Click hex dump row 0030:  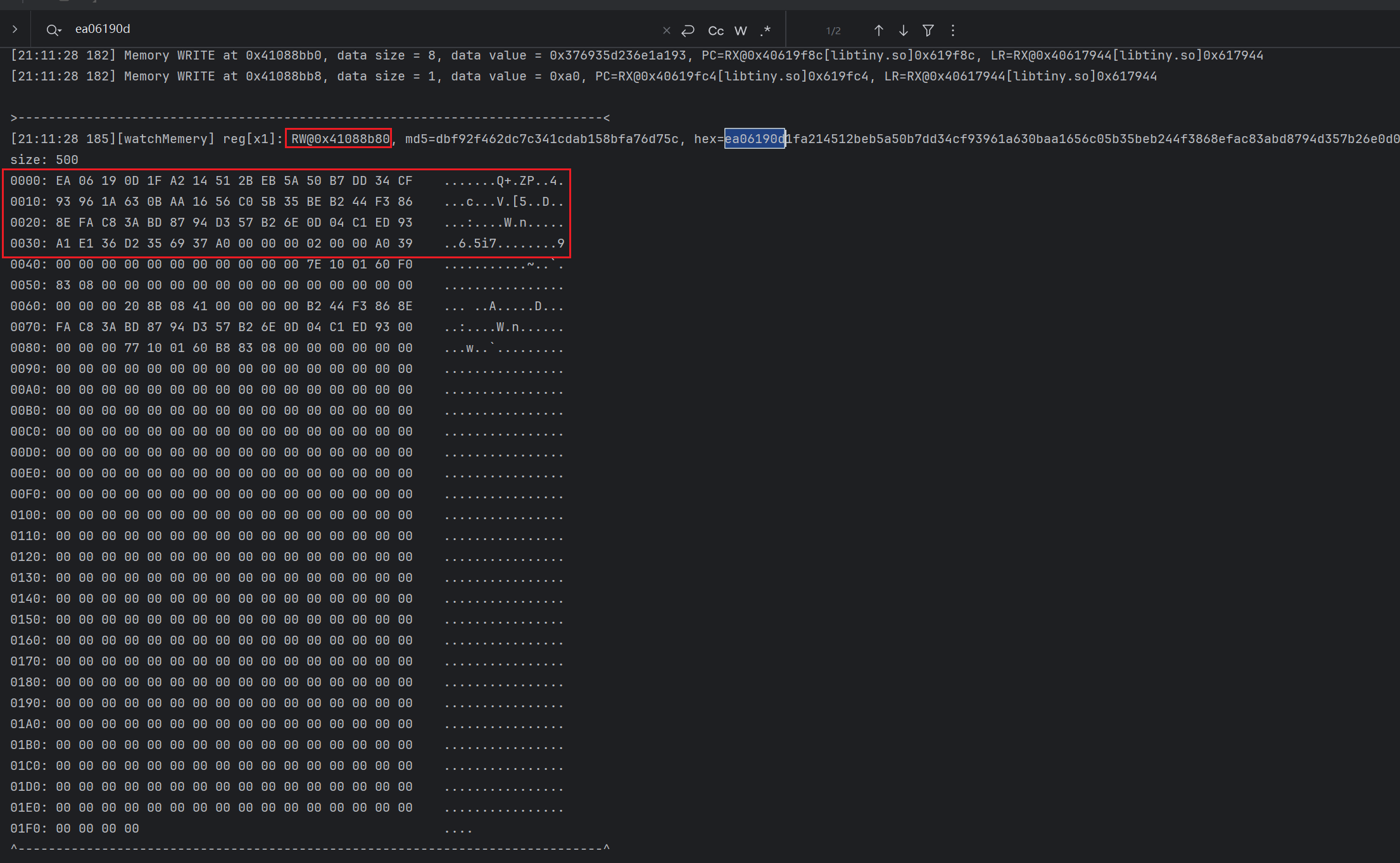point(287,243)
